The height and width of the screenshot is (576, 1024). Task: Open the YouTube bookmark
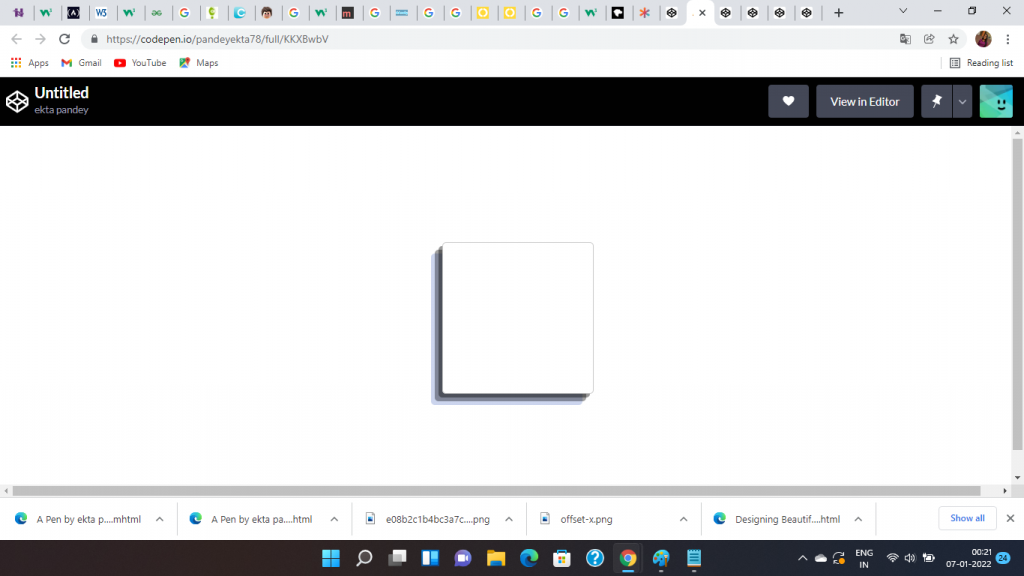[x=140, y=63]
